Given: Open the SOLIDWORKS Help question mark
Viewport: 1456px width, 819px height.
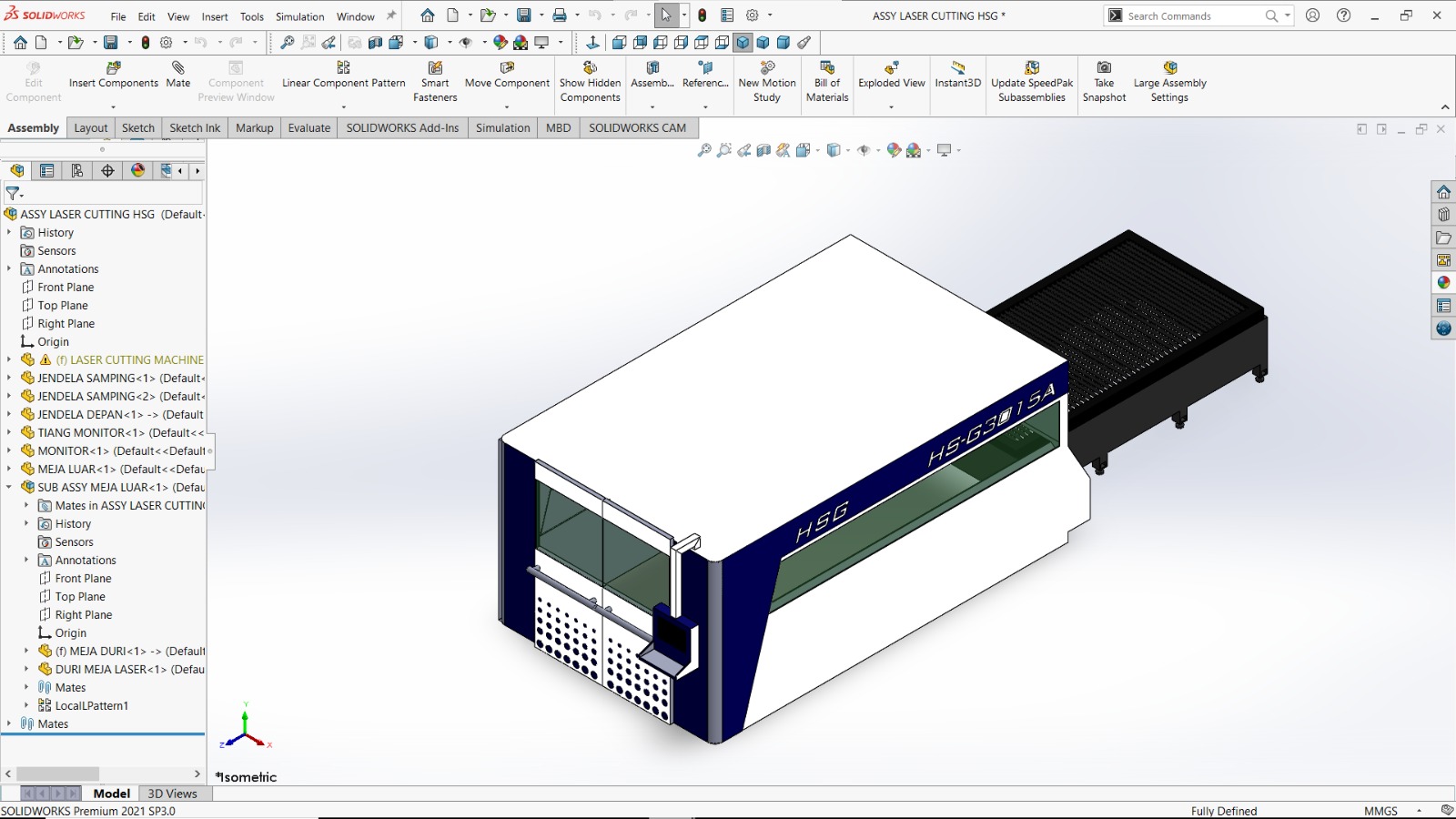Looking at the screenshot, I should (1343, 15).
